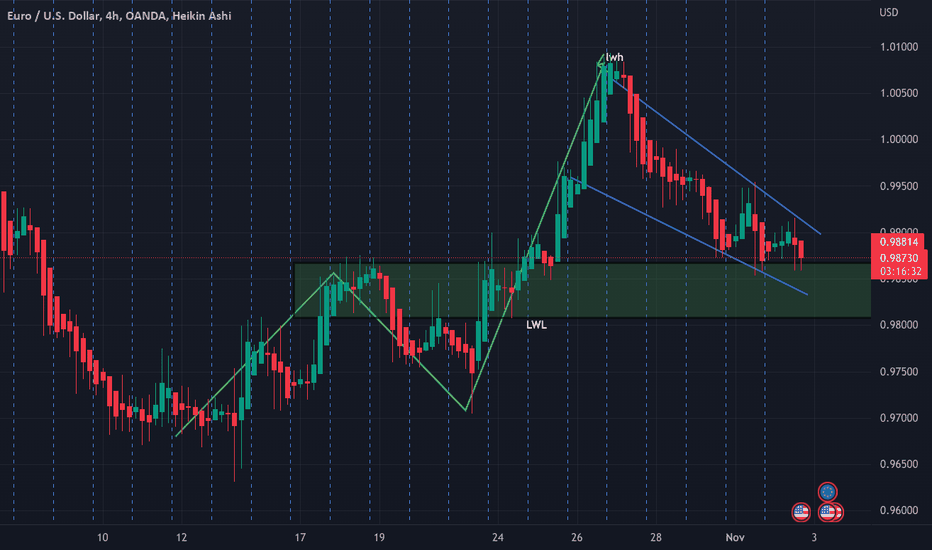This screenshot has width=932, height=550.
Task: Select the upper blue channel trend line
Action: [713, 154]
